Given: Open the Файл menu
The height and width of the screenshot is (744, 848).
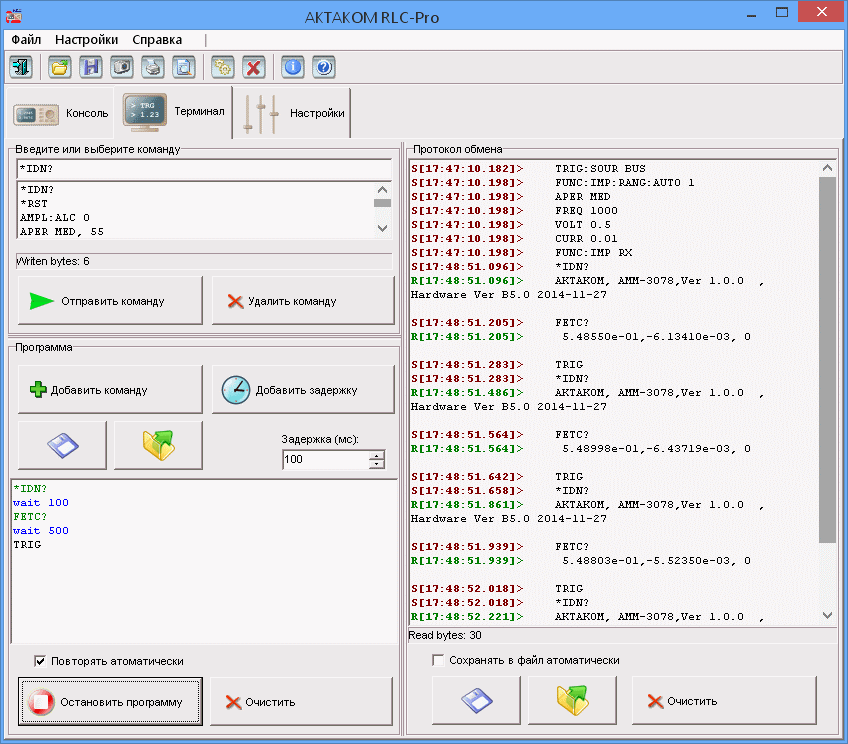Looking at the screenshot, I should click(26, 39).
